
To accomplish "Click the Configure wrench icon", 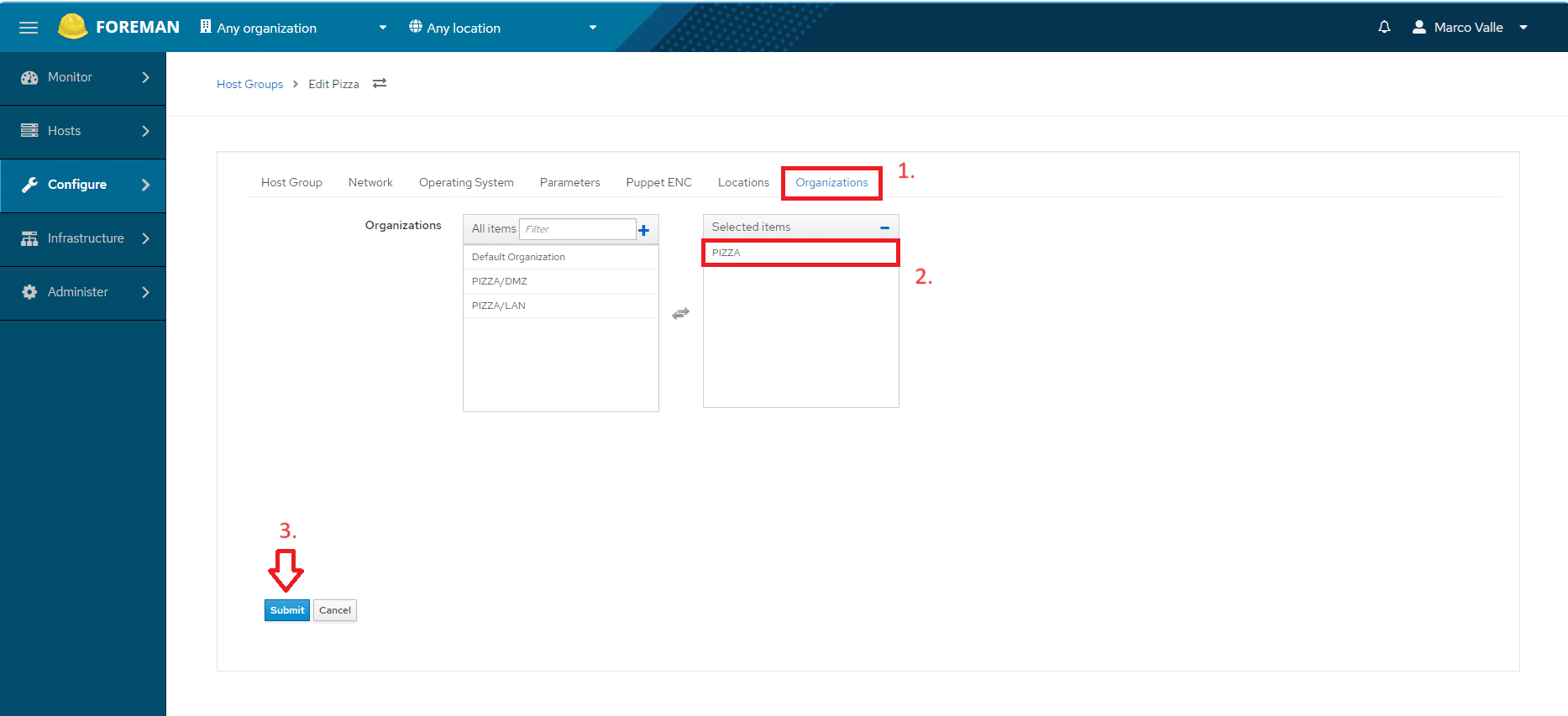I will [x=29, y=185].
